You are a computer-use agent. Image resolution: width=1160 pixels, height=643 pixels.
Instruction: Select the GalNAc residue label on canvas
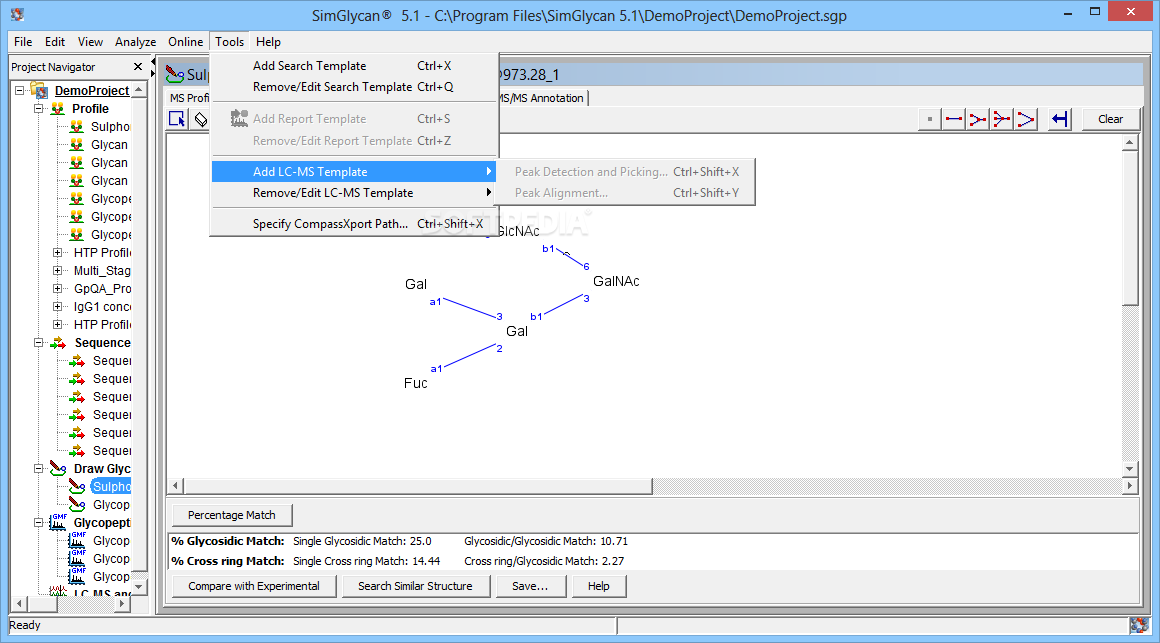pyautogui.click(x=616, y=281)
